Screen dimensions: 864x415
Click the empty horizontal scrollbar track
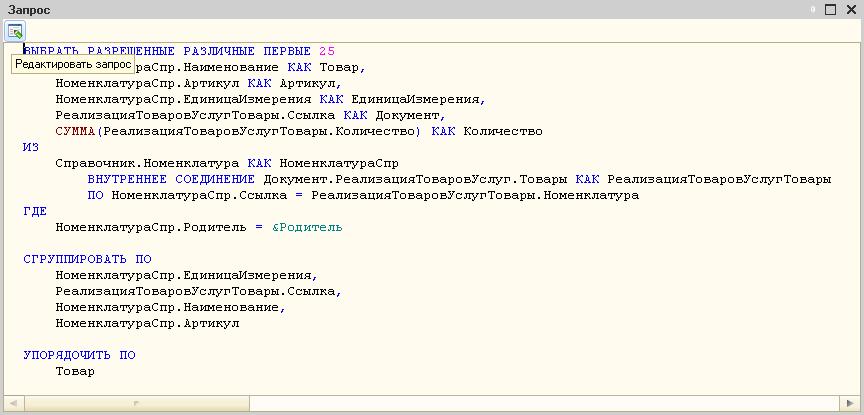click(540, 403)
